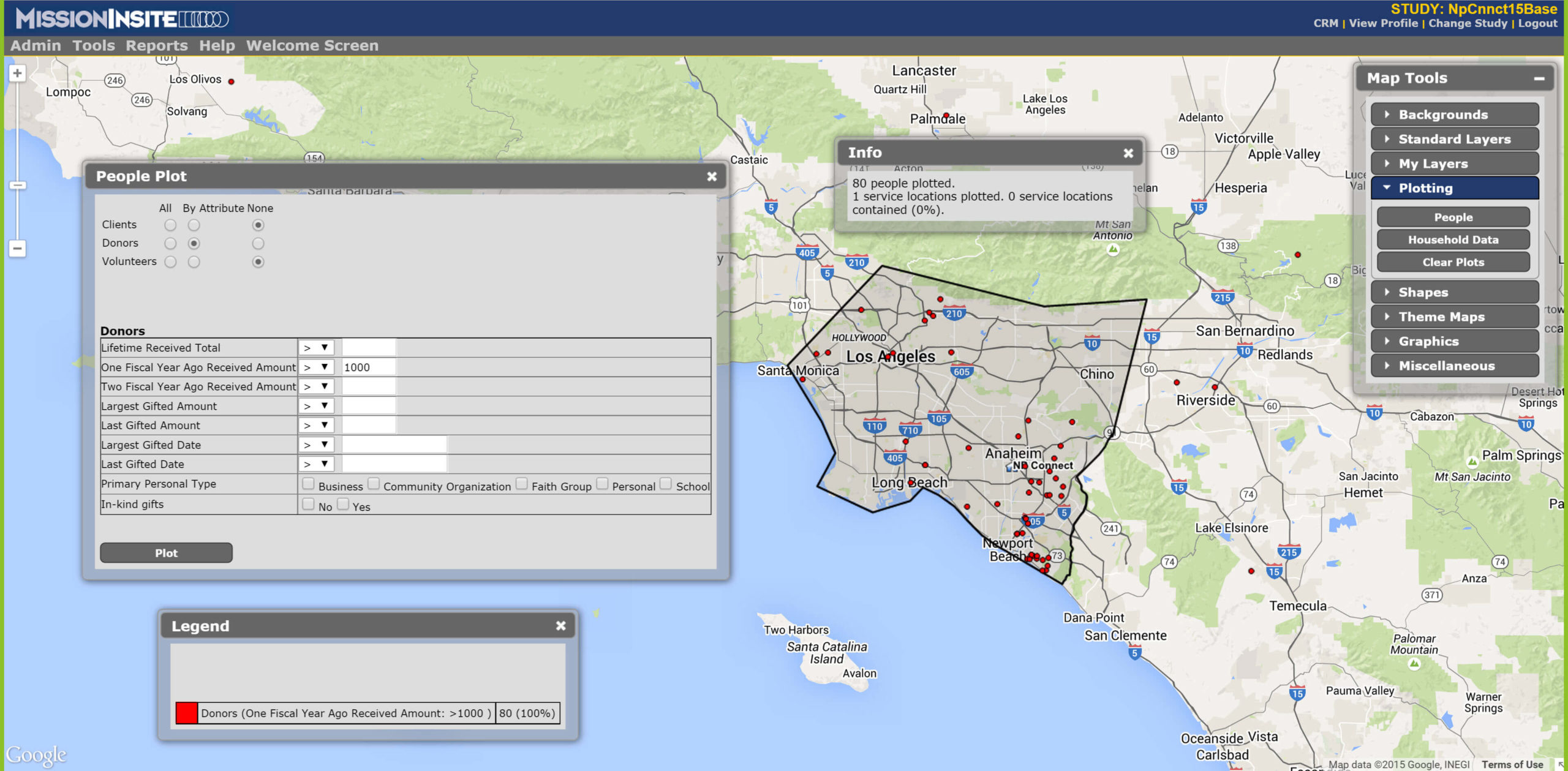Open the CRM link

click(1325, 23)
